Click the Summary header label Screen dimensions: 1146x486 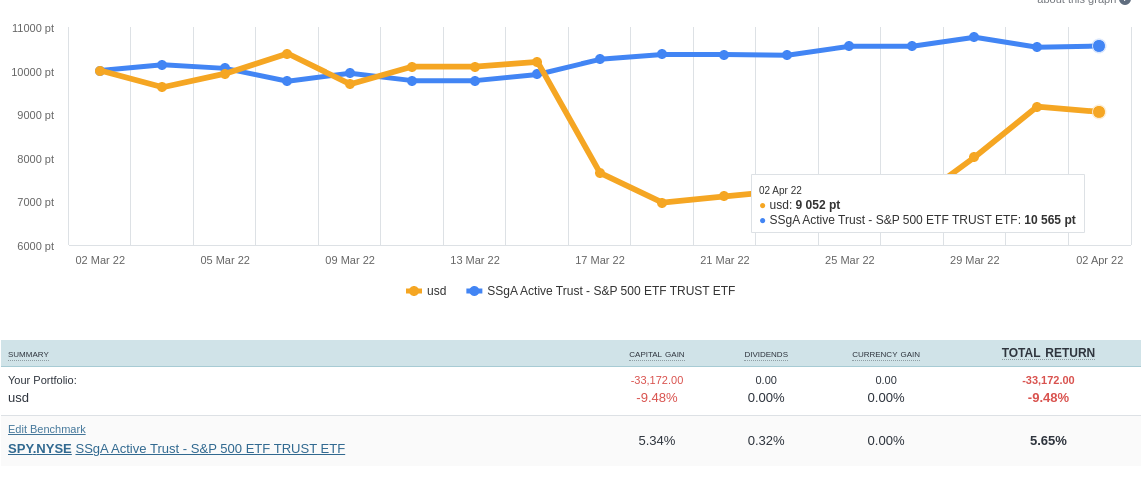28,354
